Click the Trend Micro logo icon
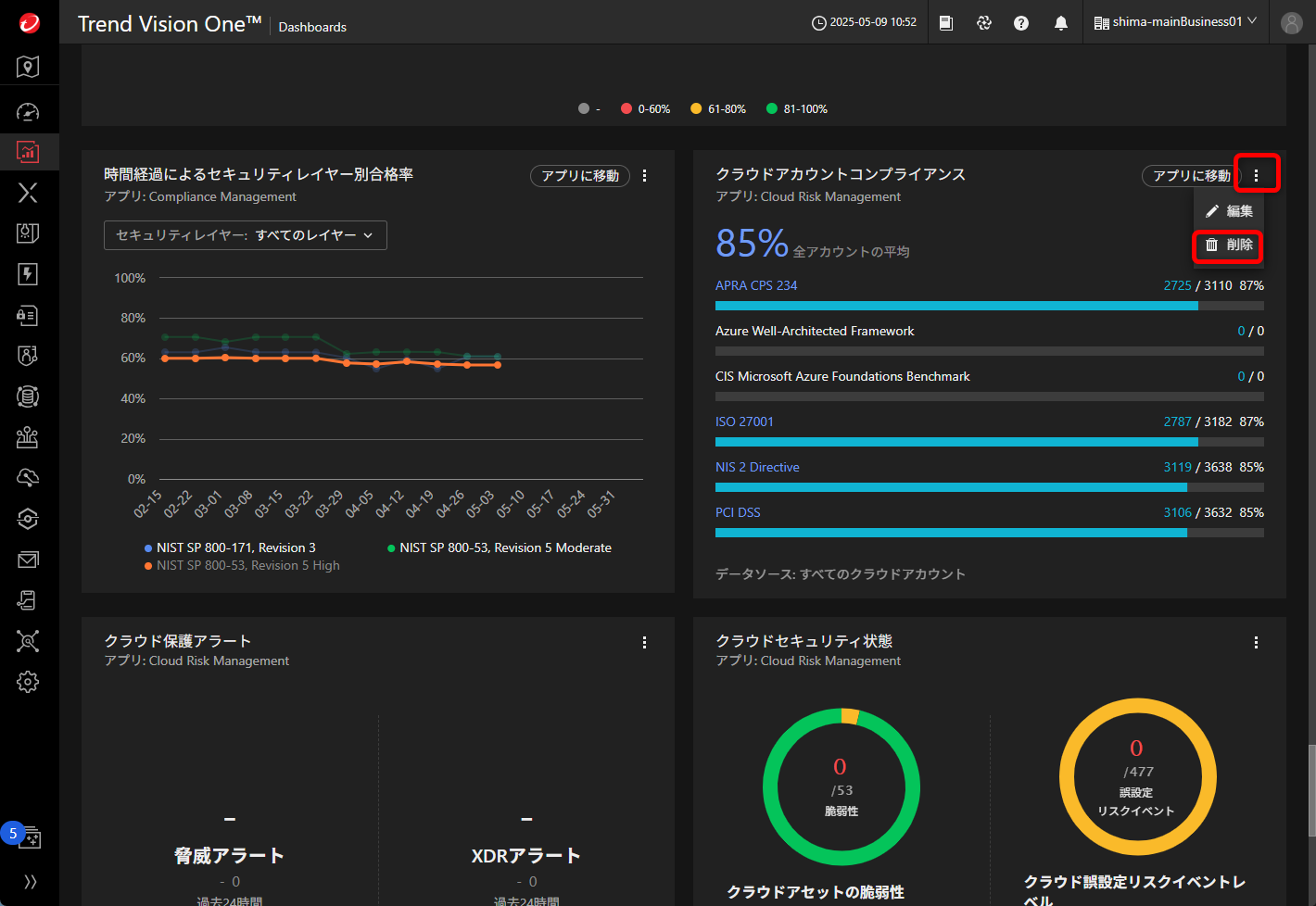 click(x=30, y=22)
